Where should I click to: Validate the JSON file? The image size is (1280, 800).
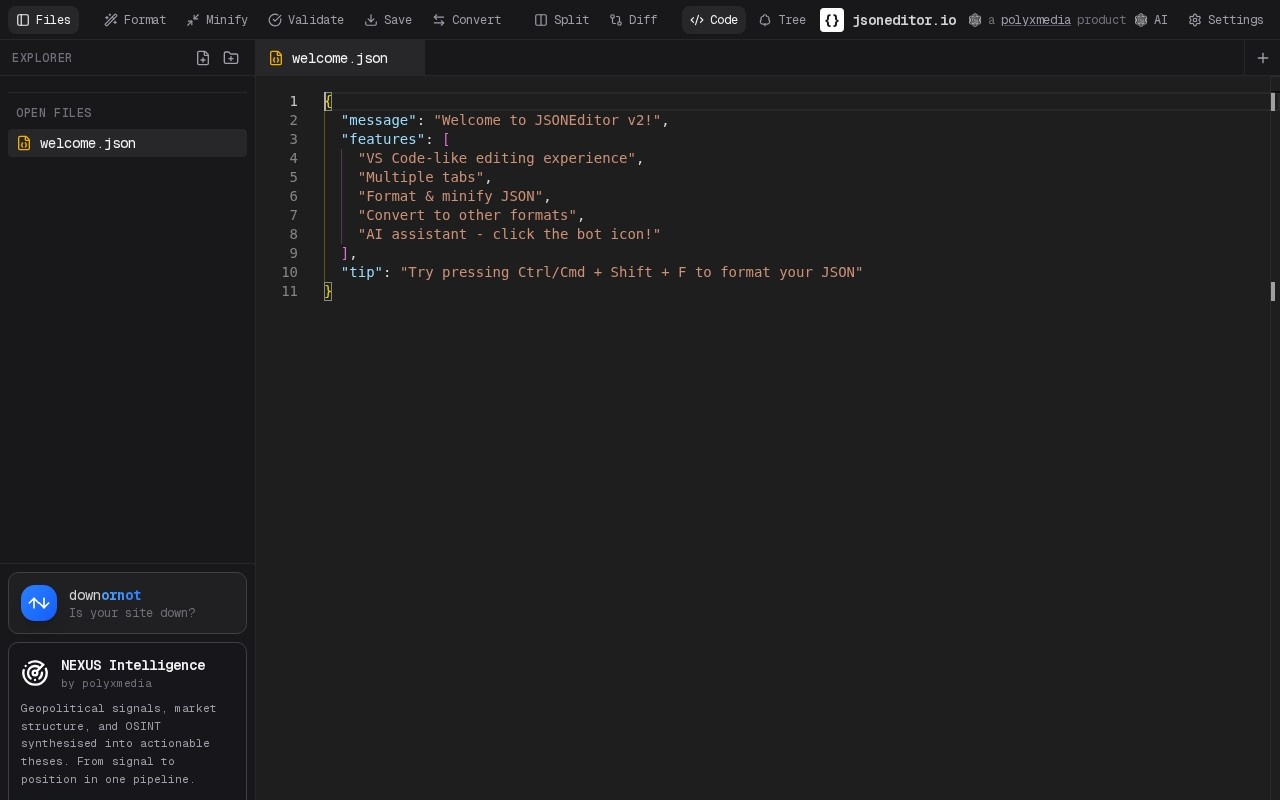(306, 20)
